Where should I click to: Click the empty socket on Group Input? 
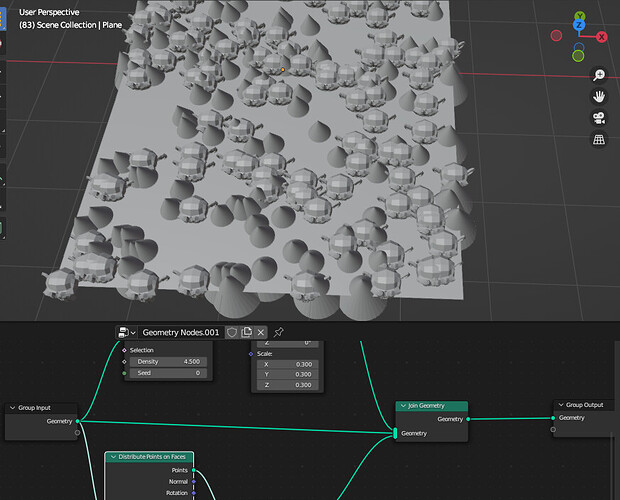(x=78, y=433)
